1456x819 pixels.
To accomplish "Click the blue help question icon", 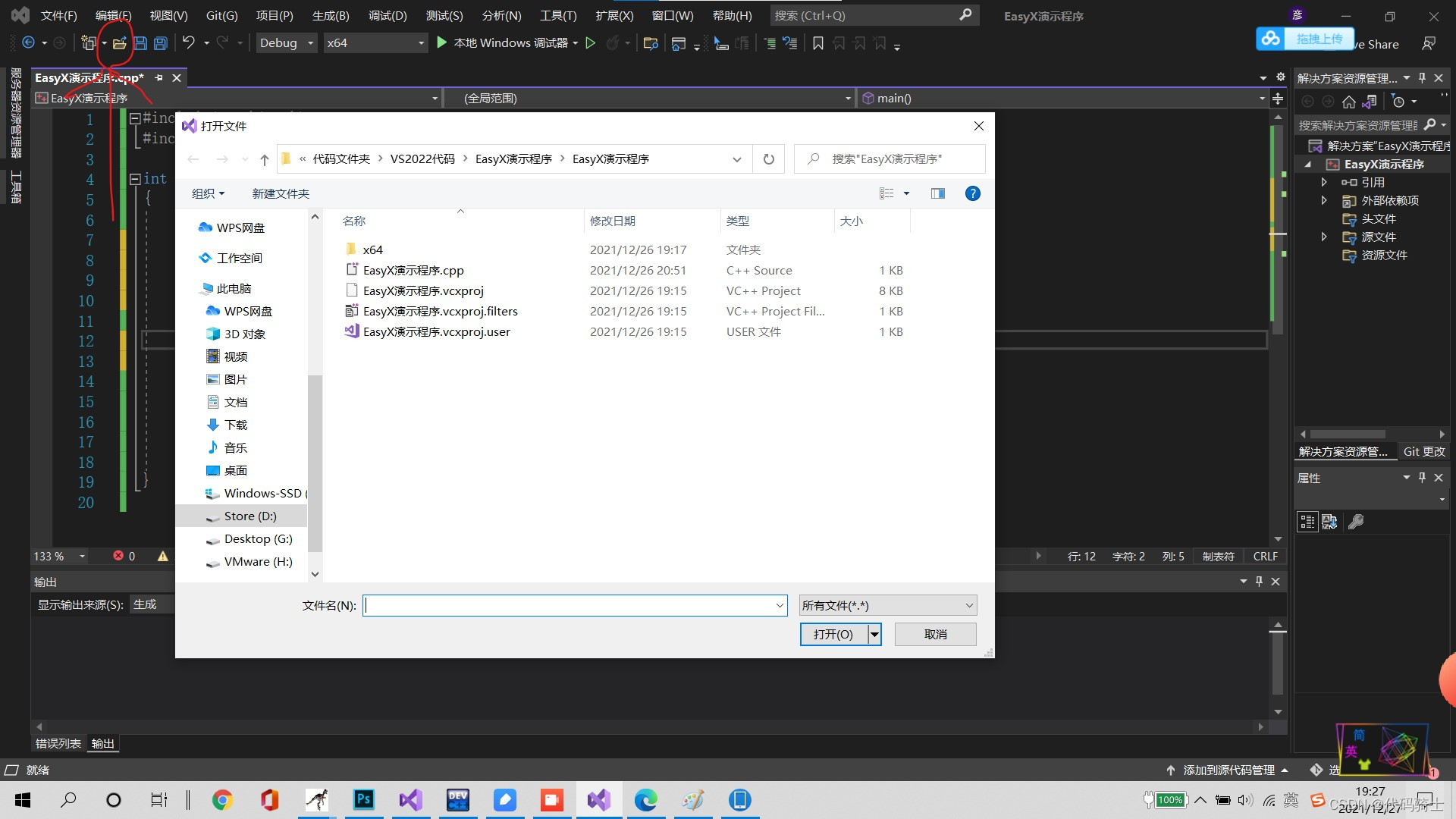I will click(972, 193).
